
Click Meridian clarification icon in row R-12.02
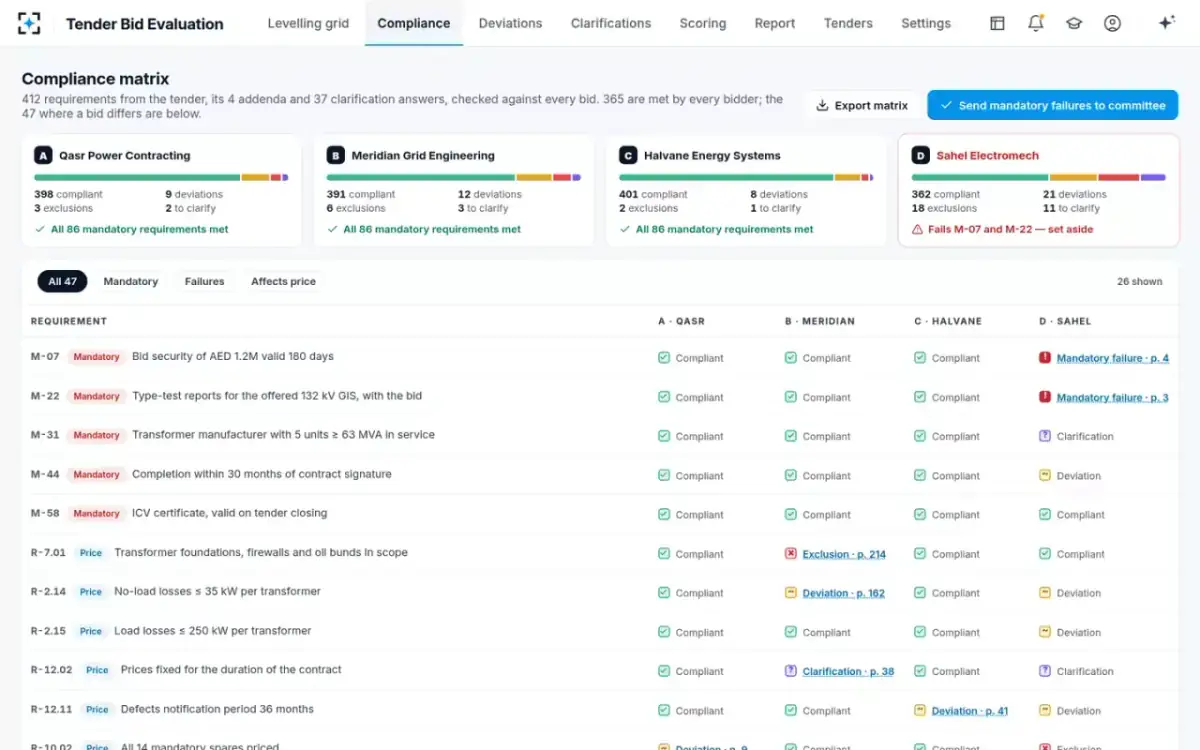point(791,671)
